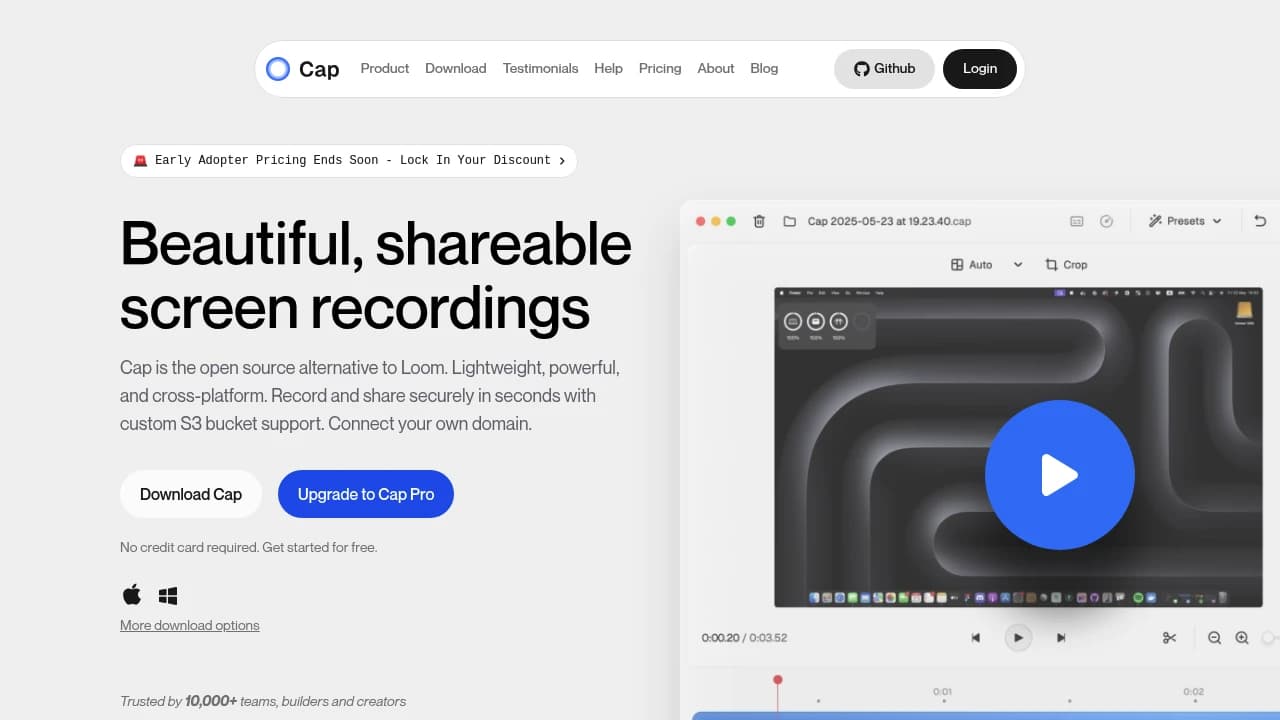
Task: Open the Presets dropdown
Action: [1186, 221]
